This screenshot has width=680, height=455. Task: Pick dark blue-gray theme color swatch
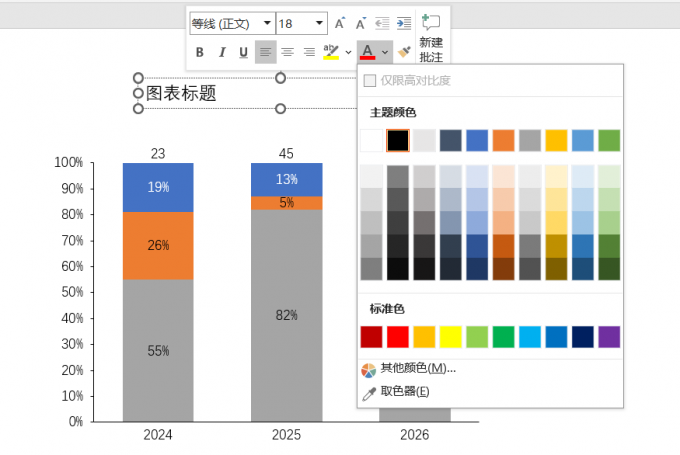451,141
